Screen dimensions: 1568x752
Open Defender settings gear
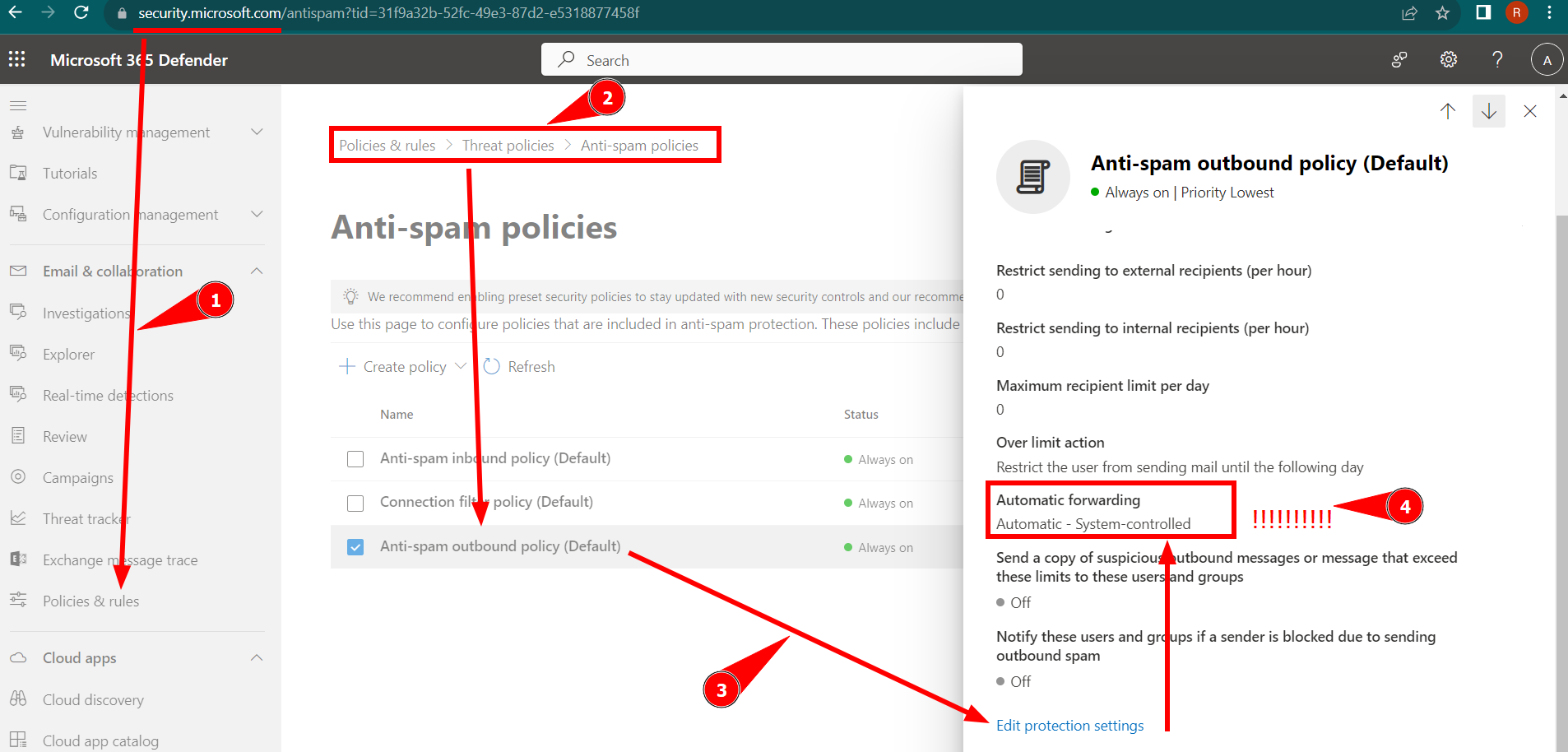click(1449, 59)
